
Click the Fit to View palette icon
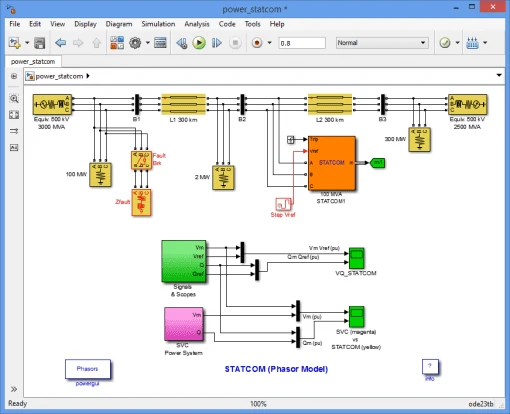[14, 115]
